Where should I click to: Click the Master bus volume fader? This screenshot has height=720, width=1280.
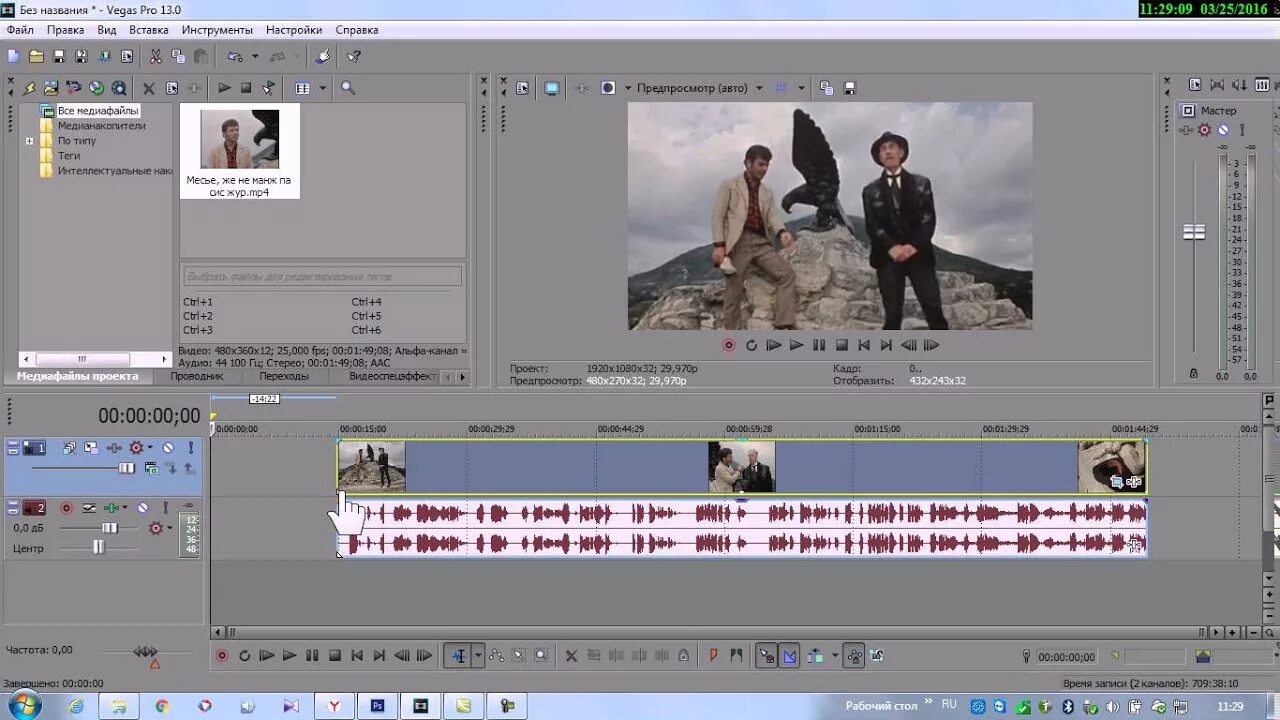(x=1194, y=232)
